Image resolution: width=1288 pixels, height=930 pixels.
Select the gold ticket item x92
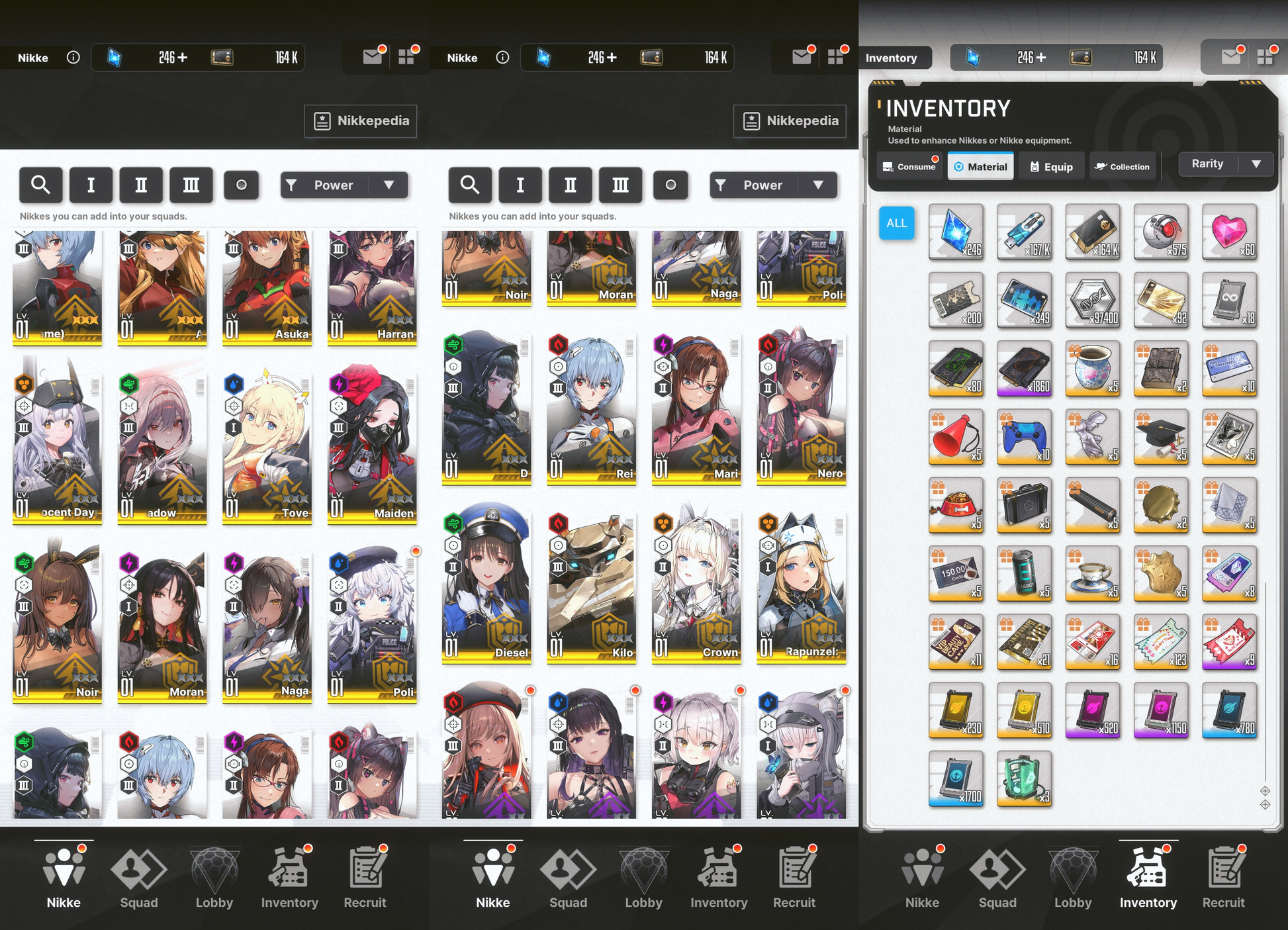click(x=1161, y=300)
